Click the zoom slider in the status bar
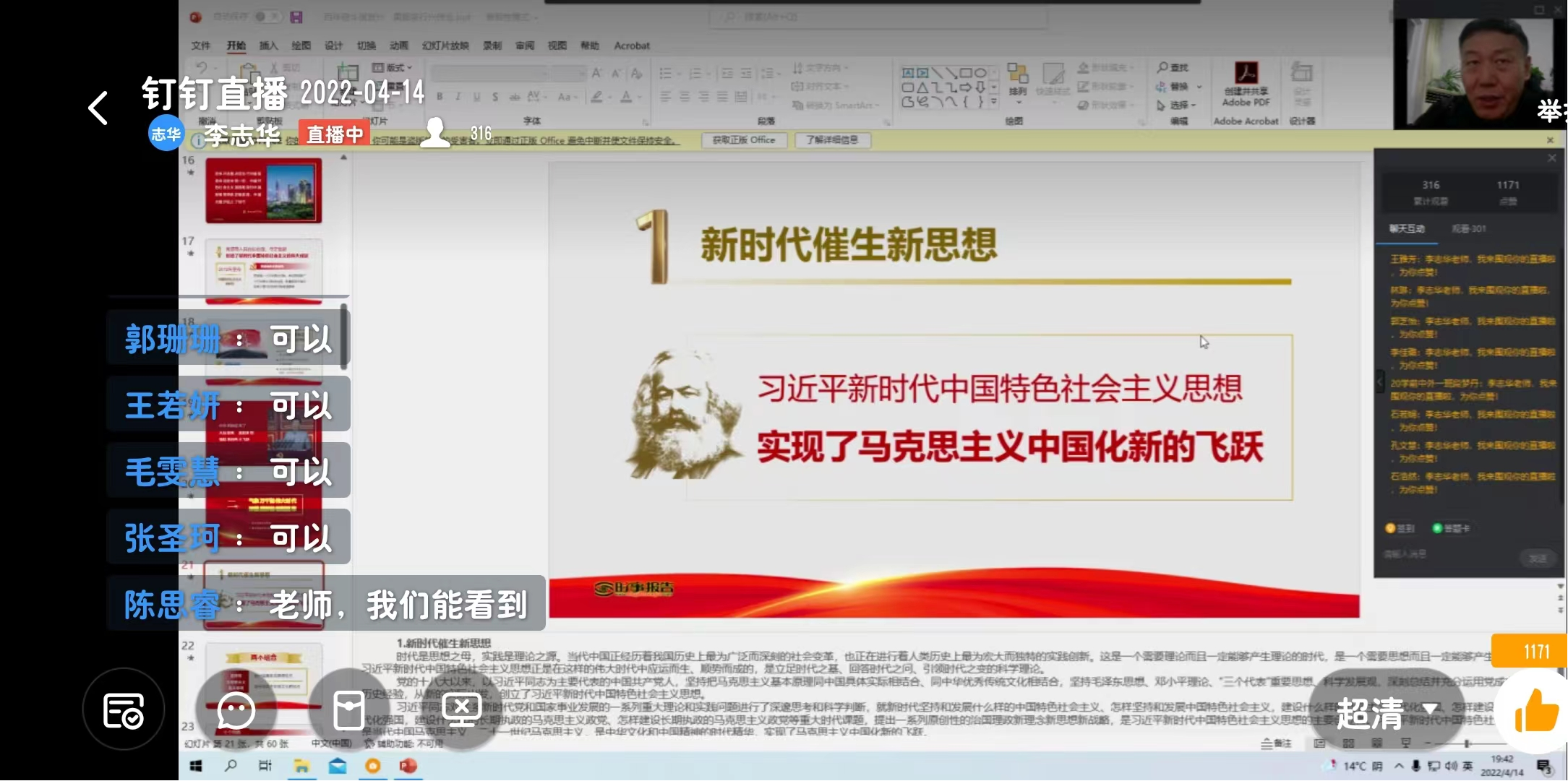 (x=1466, y=743)
